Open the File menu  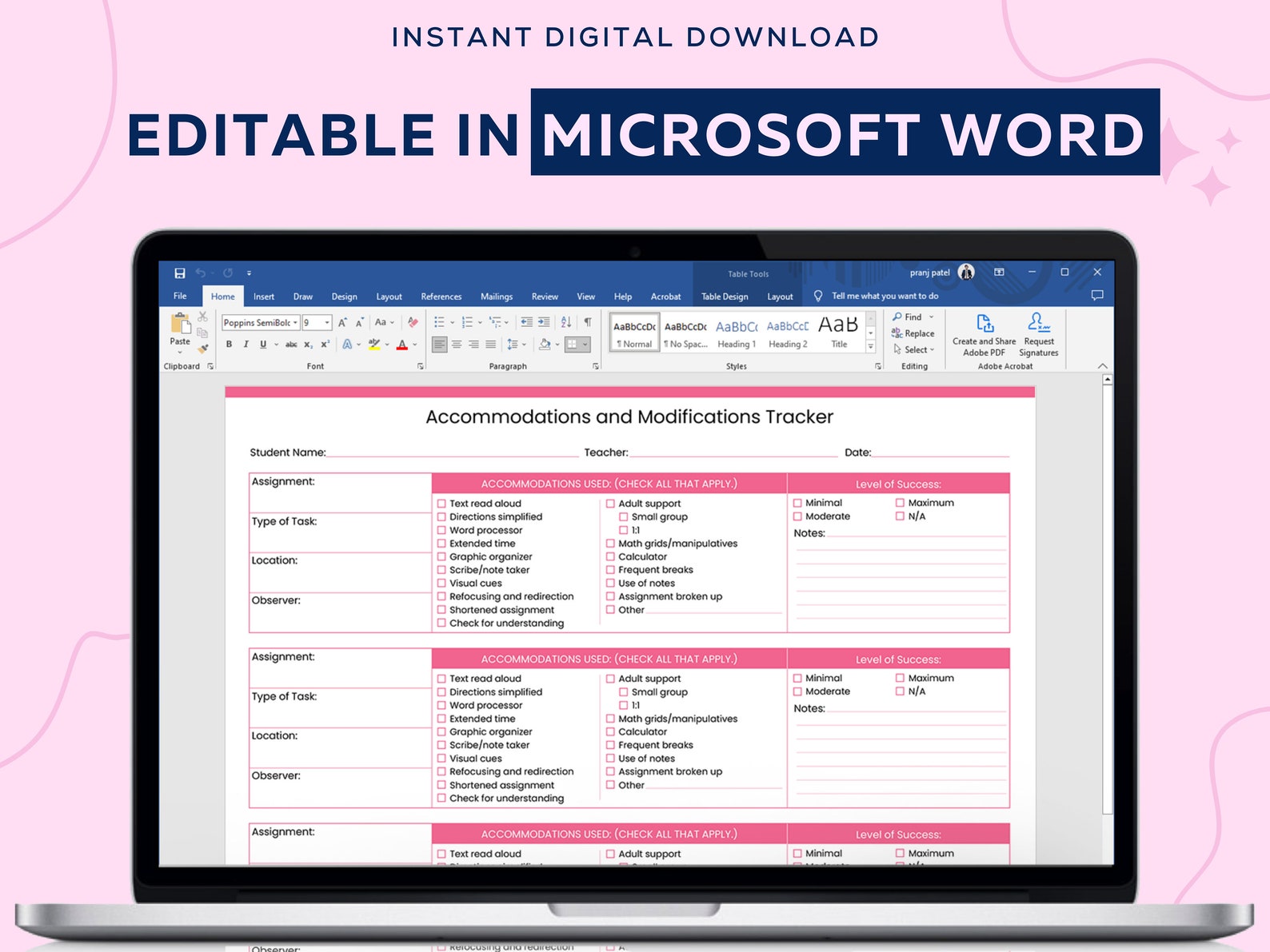(x=180, y=297)
